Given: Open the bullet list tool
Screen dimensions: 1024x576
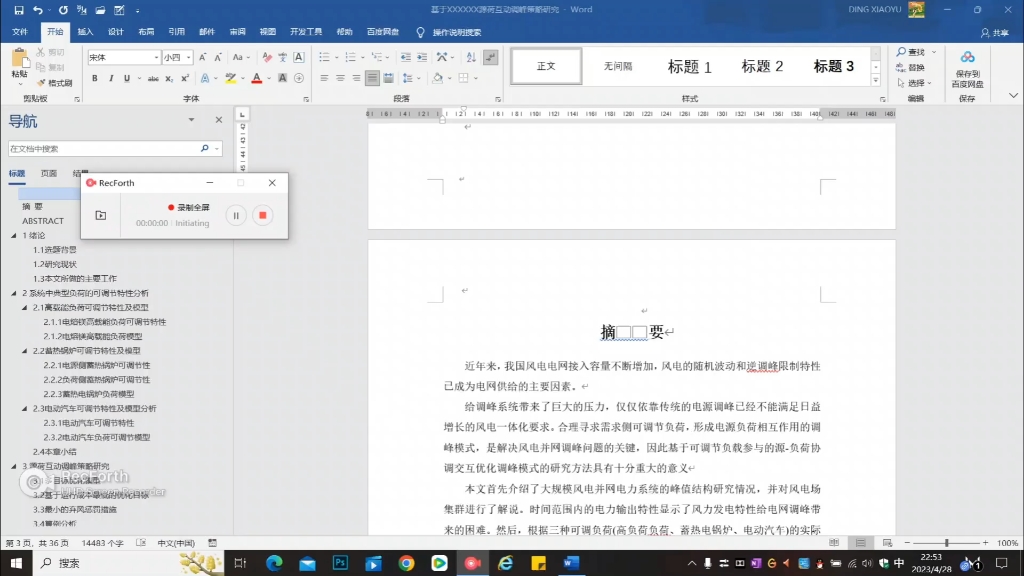Looking at the screenshot, I should (325, 57).
